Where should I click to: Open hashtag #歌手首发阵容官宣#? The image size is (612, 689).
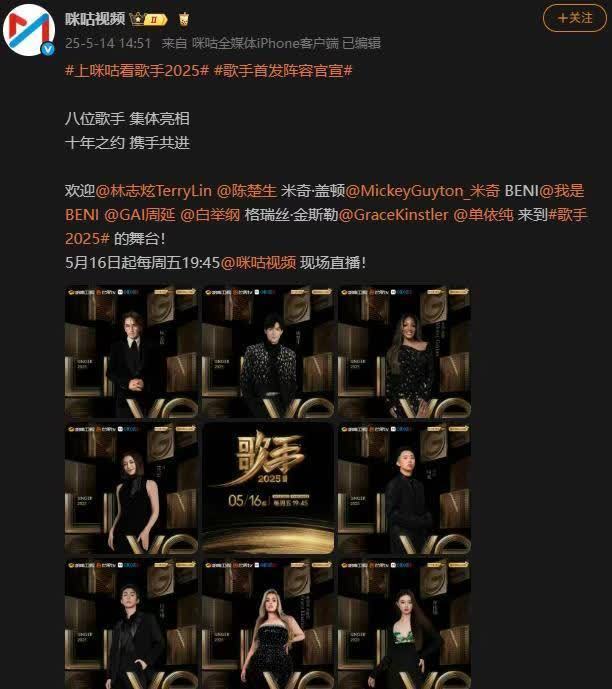tap(283, 70)
